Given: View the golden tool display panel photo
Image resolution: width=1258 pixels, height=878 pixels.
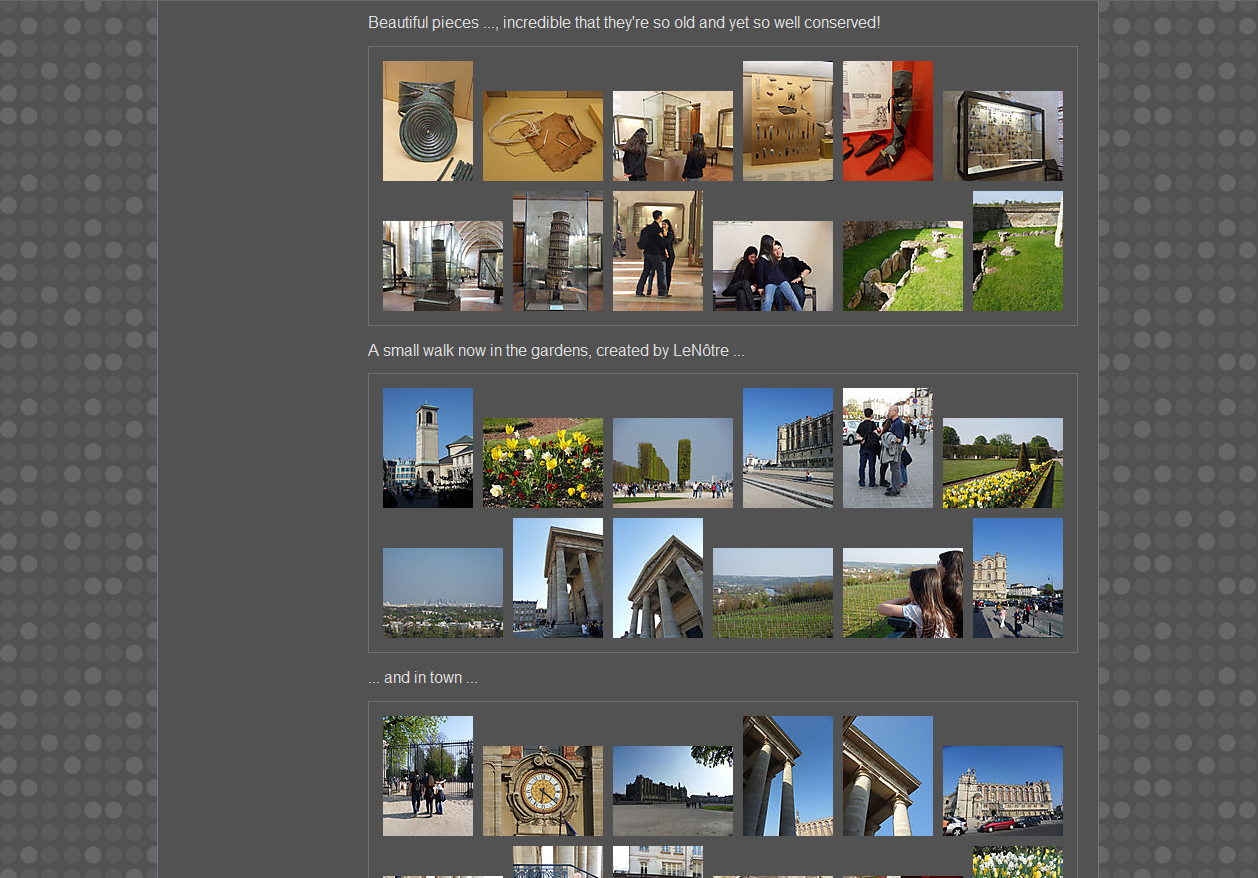Looking at the screenshot, I should click(787, 121).
